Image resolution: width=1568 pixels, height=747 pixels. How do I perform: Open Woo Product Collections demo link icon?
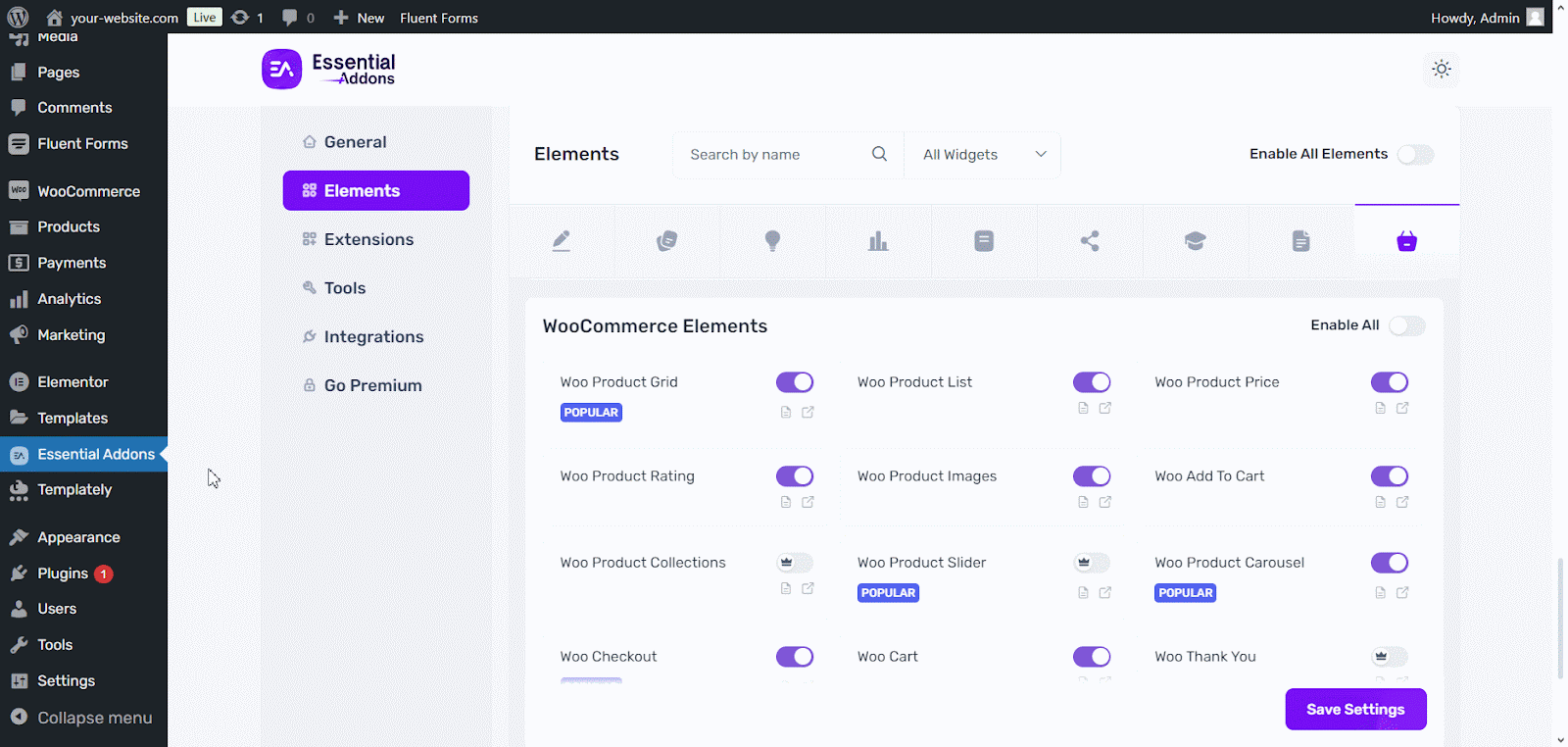click(808, 588)
